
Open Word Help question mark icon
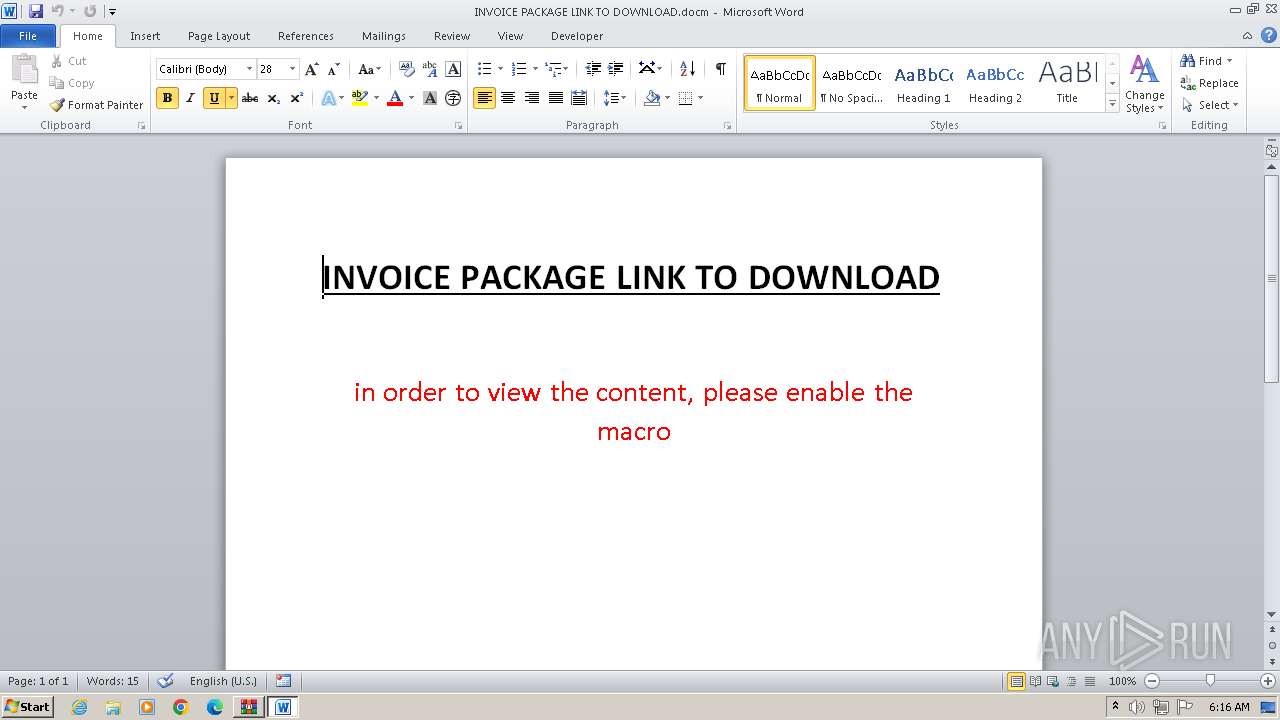1269,35
